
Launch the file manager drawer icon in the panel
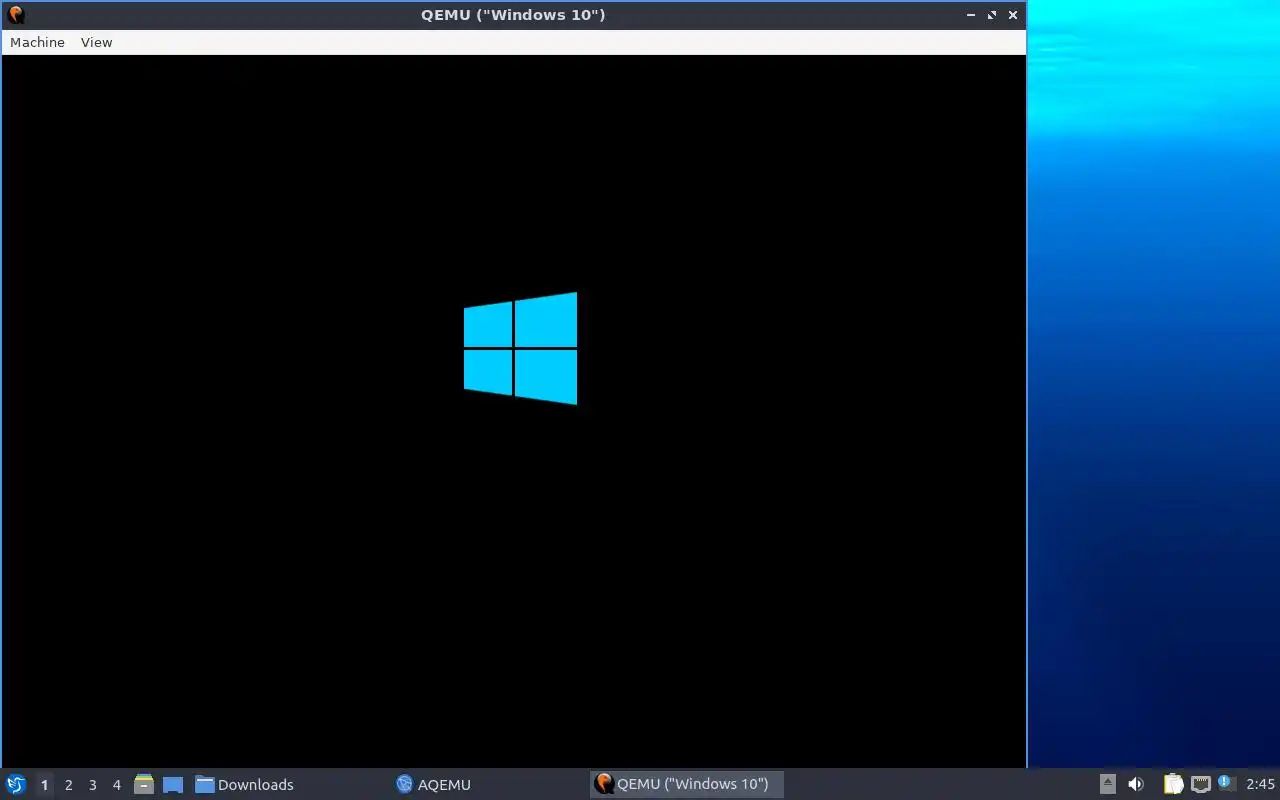click(x=144, y=784)
